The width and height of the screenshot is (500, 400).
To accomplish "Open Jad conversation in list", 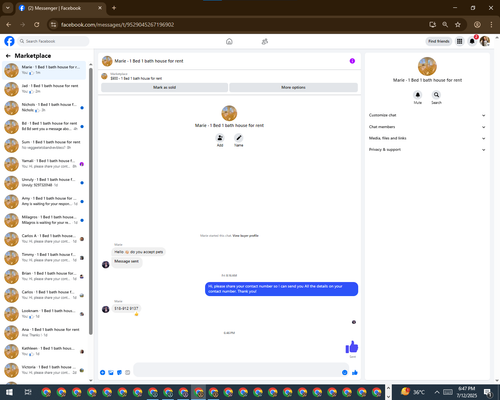I will click(x=44, y=89).
